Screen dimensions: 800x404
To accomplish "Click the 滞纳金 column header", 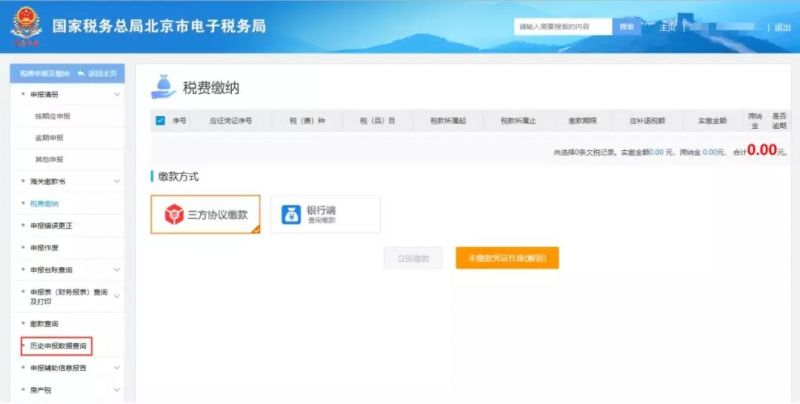I will pos(755,121).
